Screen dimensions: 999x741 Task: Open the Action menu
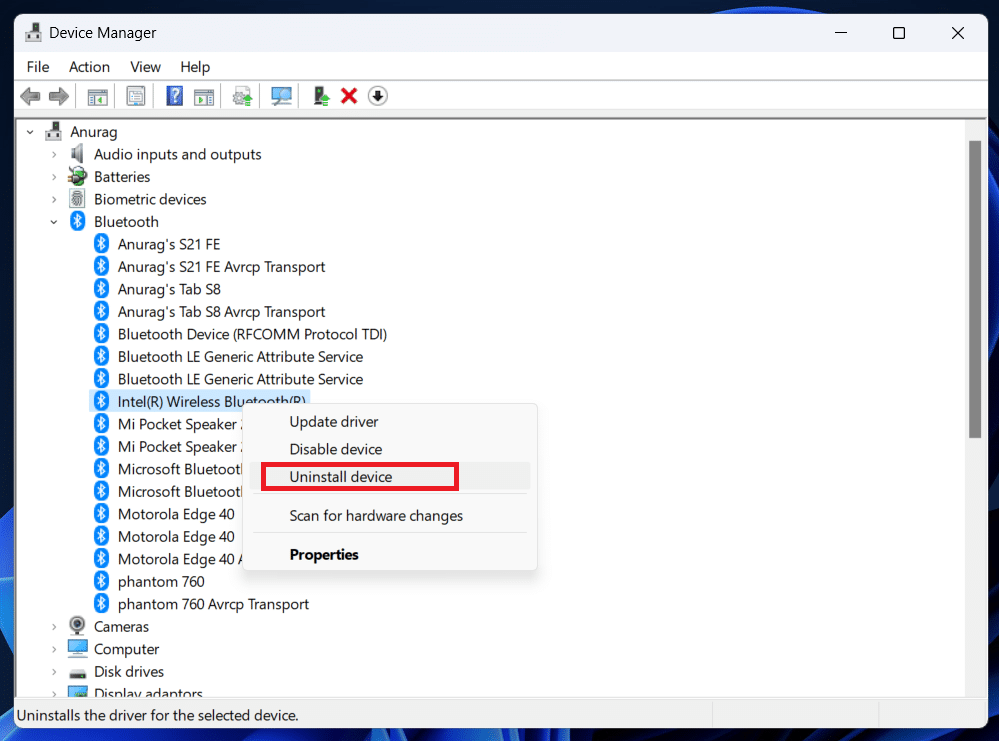(x=89, y=66)
